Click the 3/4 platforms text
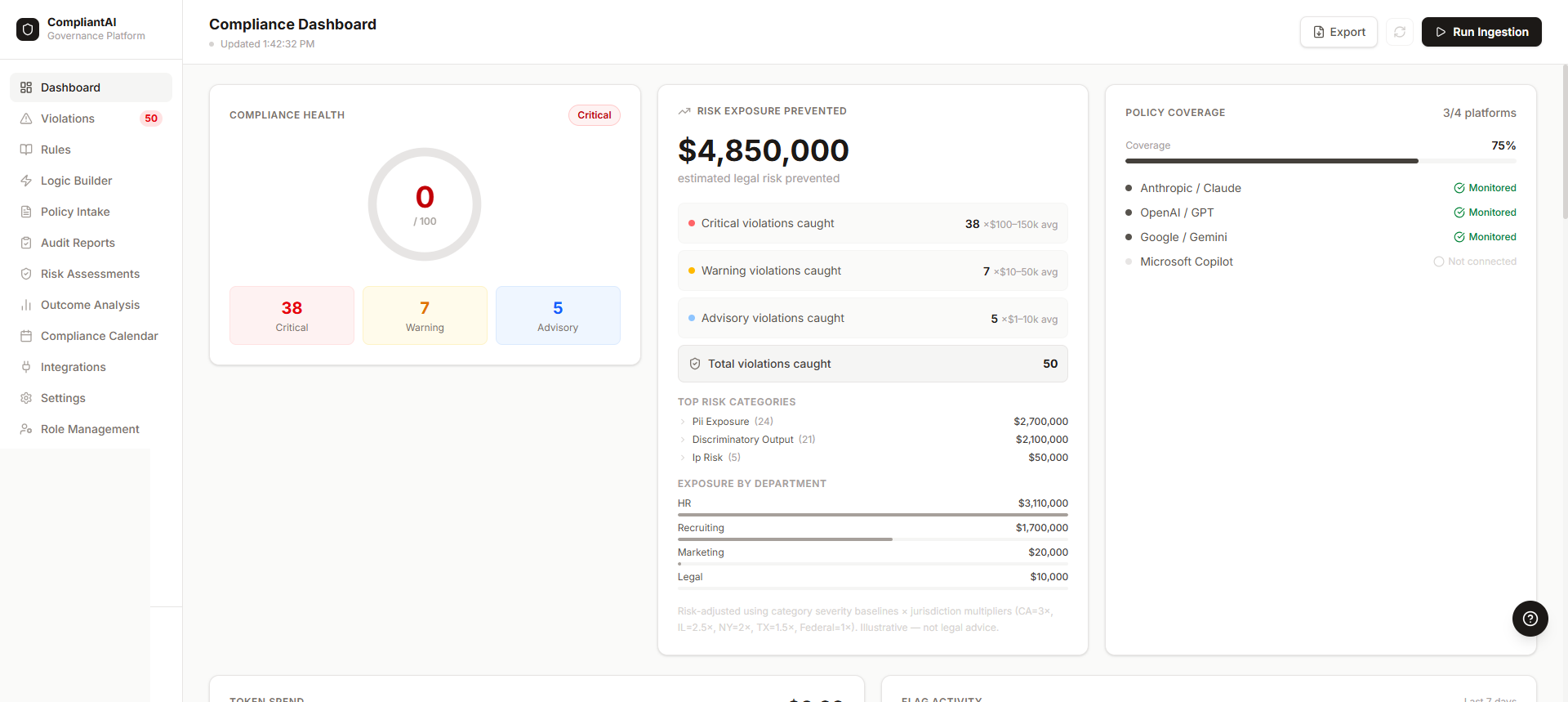1568x702 pixels. pos(1480,113)
